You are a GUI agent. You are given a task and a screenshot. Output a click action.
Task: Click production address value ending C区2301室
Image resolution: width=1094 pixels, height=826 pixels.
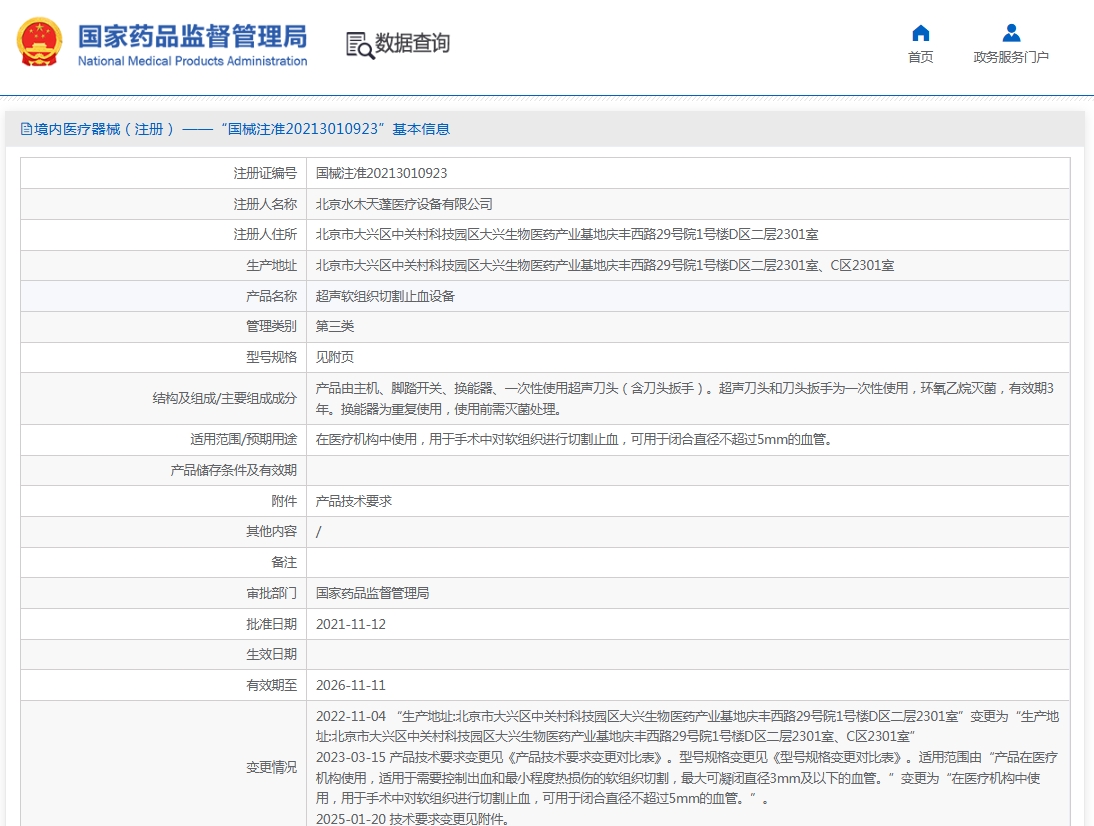point(605,265)
